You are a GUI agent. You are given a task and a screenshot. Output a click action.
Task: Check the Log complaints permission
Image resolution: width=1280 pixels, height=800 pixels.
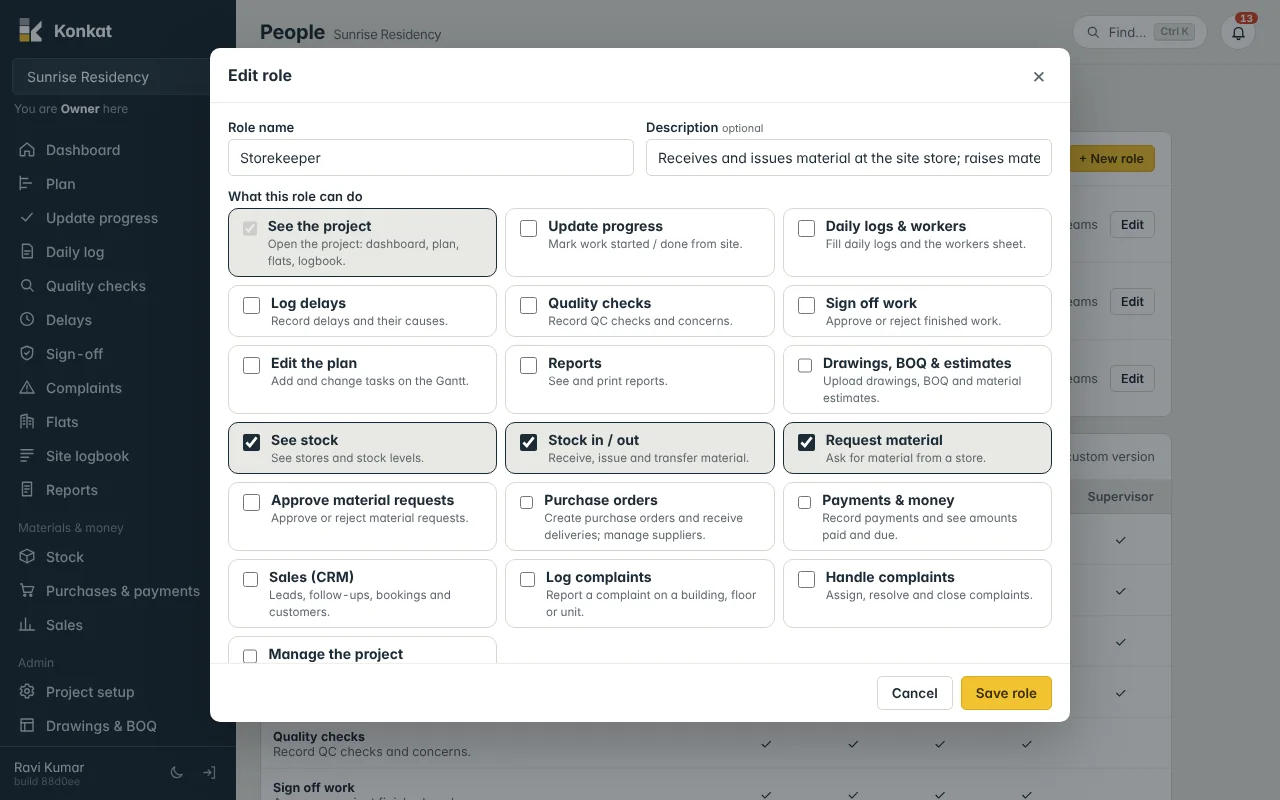pos(528,580)
